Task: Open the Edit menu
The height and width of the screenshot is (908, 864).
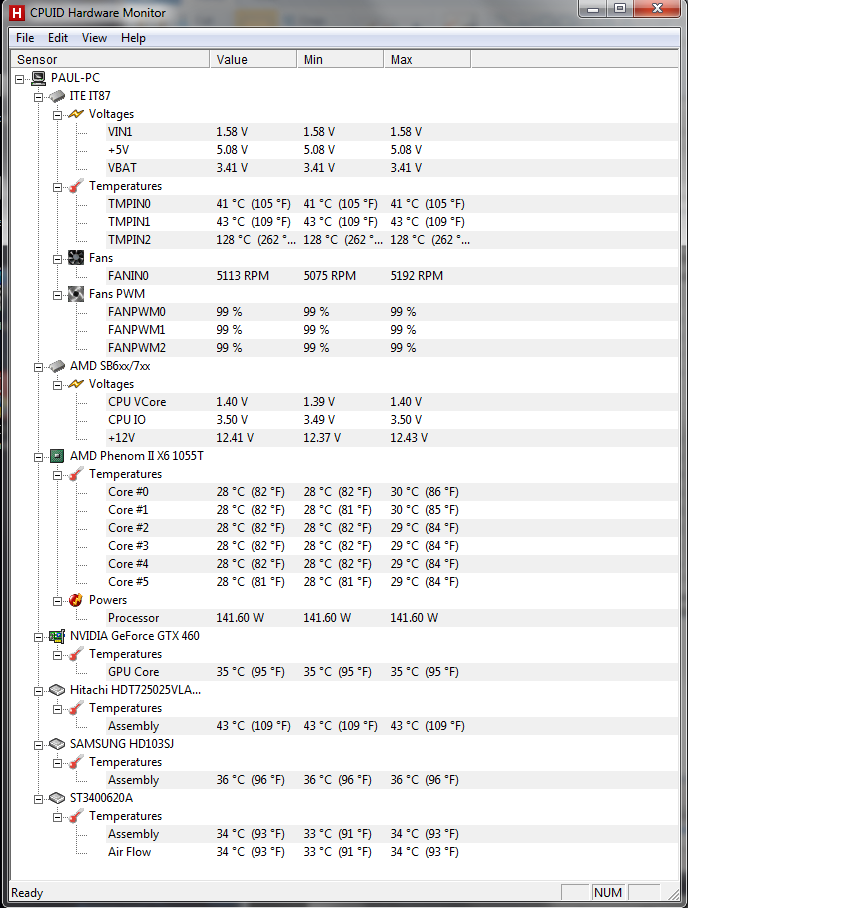Action: click(x=58, y=38)
